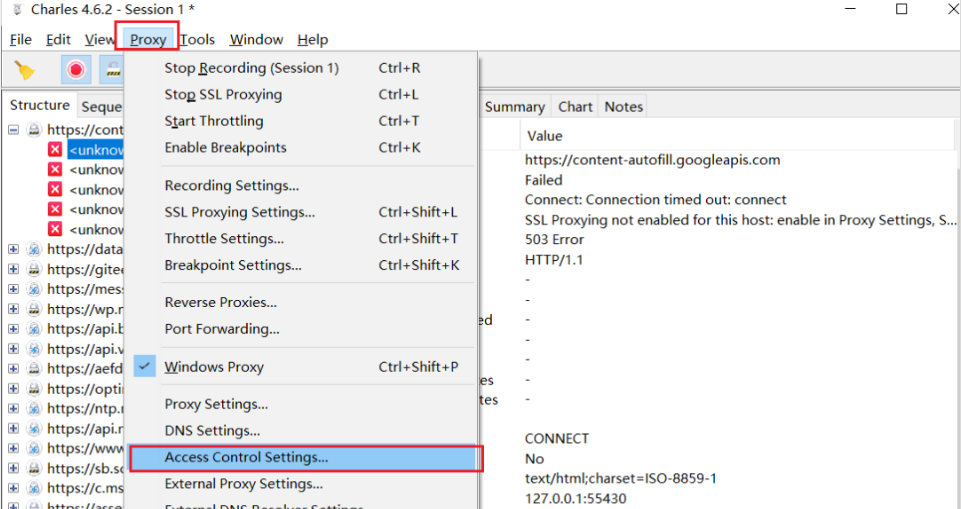Select the 'Failed' status value
The width and height of the screenshot is (961, 509).
pos(544,180)
